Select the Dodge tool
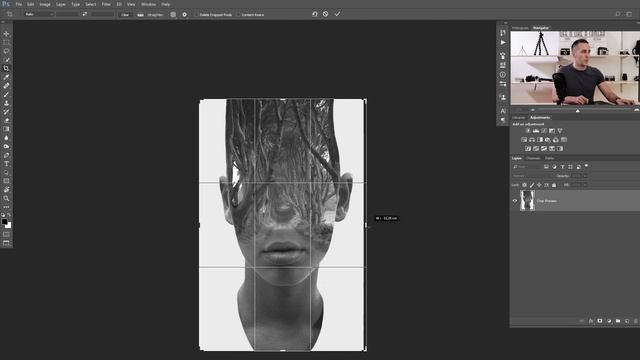The height and width of the screenshot is (360, 640). coord(6,146)
